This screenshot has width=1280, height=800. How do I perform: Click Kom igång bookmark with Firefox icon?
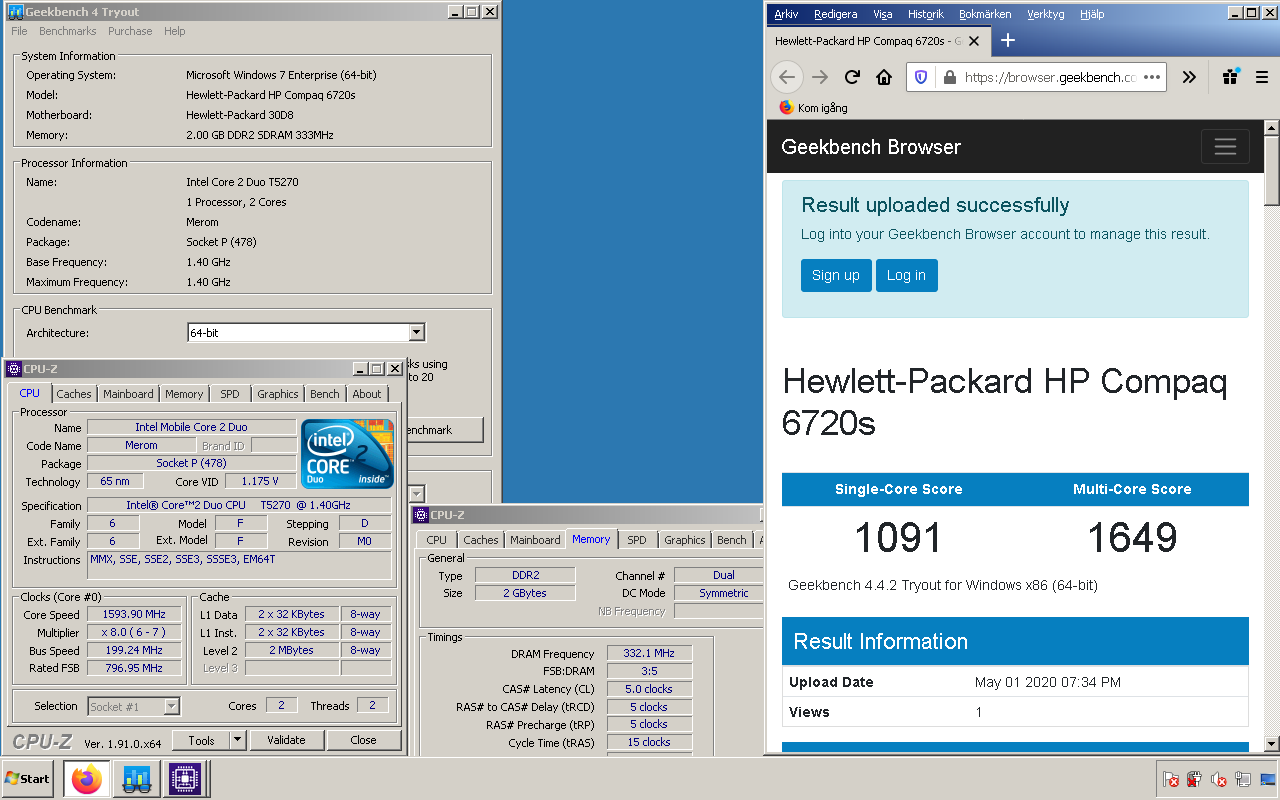(x=812, y=108)
